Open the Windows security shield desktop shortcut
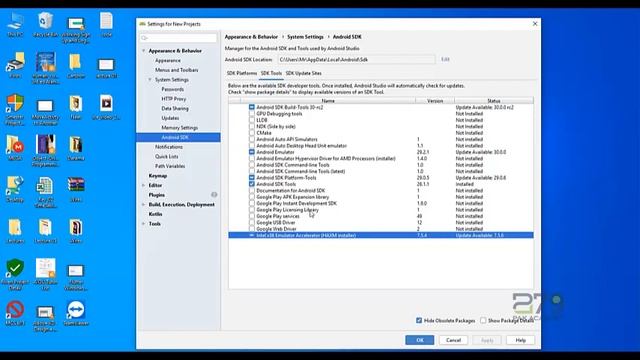 pyautogui.click(x=15, y=104)
